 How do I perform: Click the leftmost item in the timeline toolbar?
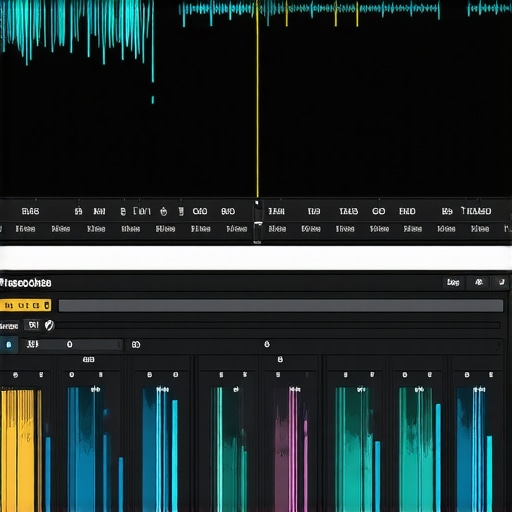(30, 211)
